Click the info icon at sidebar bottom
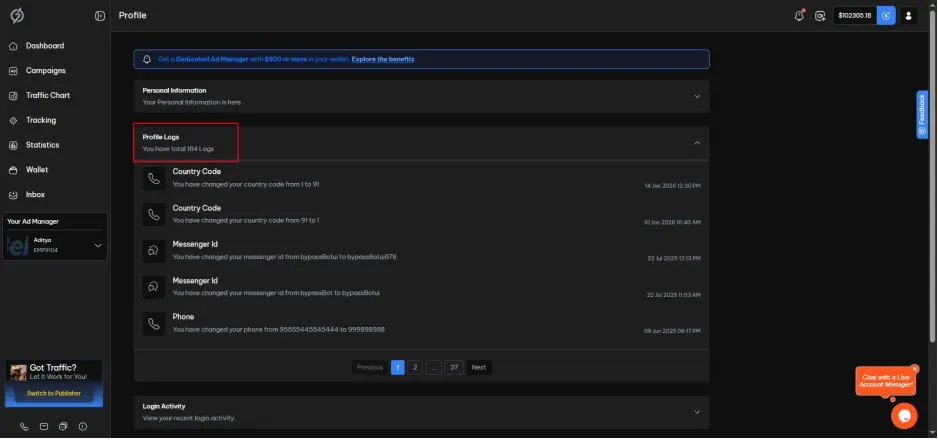This screenshot has width=938, height=440. coord(83,426)
